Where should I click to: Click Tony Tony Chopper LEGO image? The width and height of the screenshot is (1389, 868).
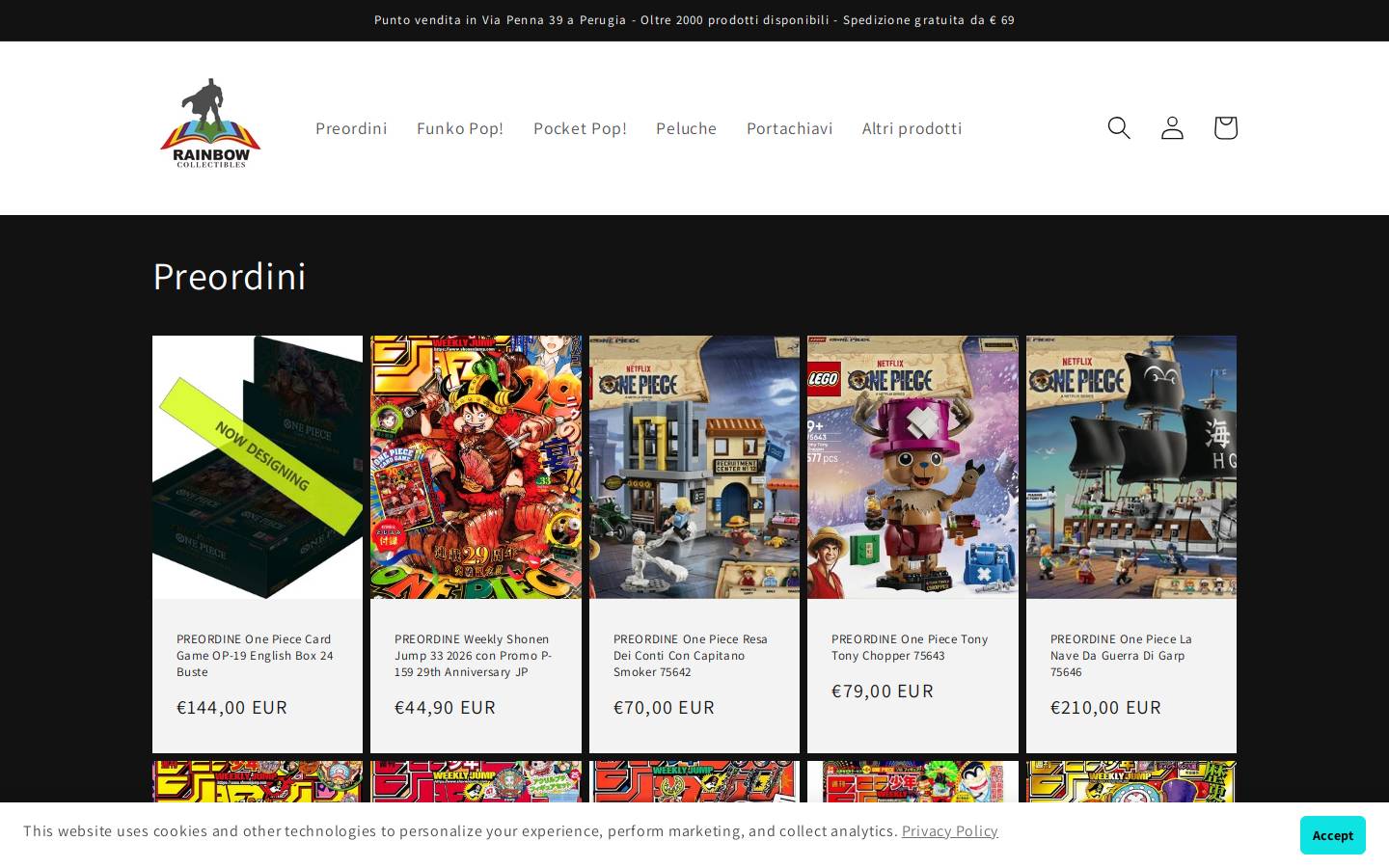point(912,467)
